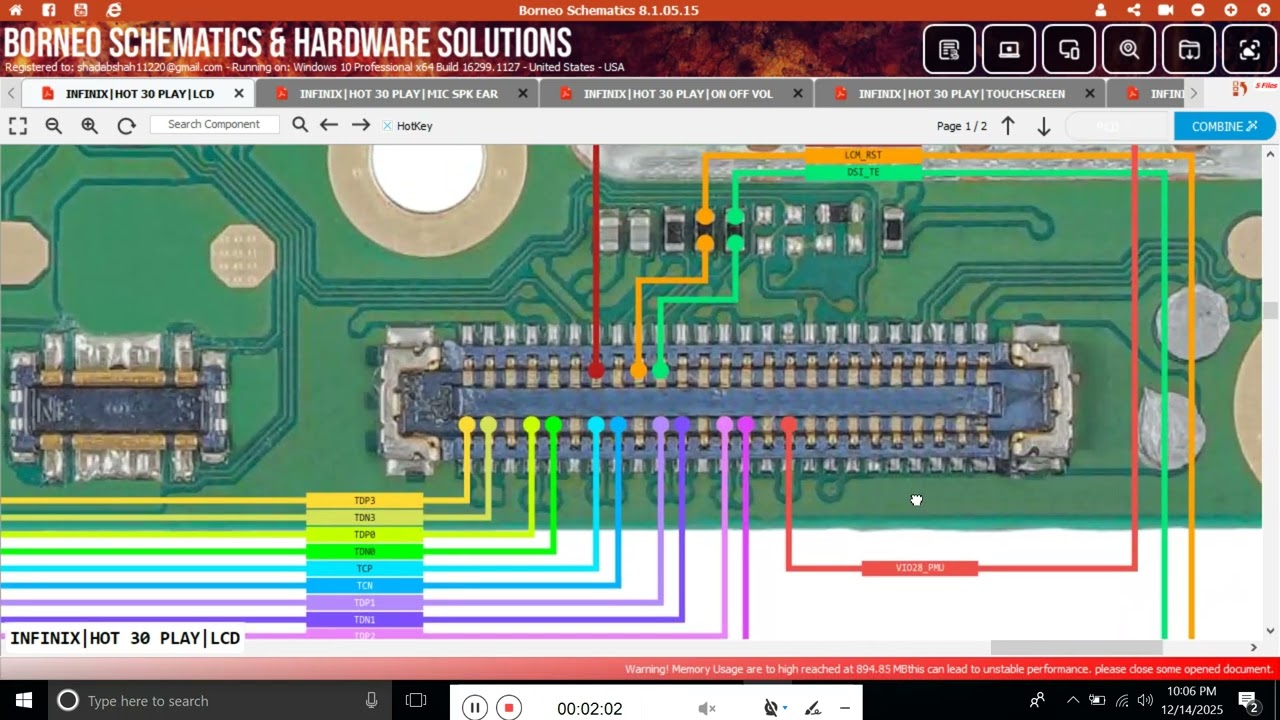The height and width of the screenshot is (720, 1280).
Task: Zoom in the schematic
Action: [90, 126]
